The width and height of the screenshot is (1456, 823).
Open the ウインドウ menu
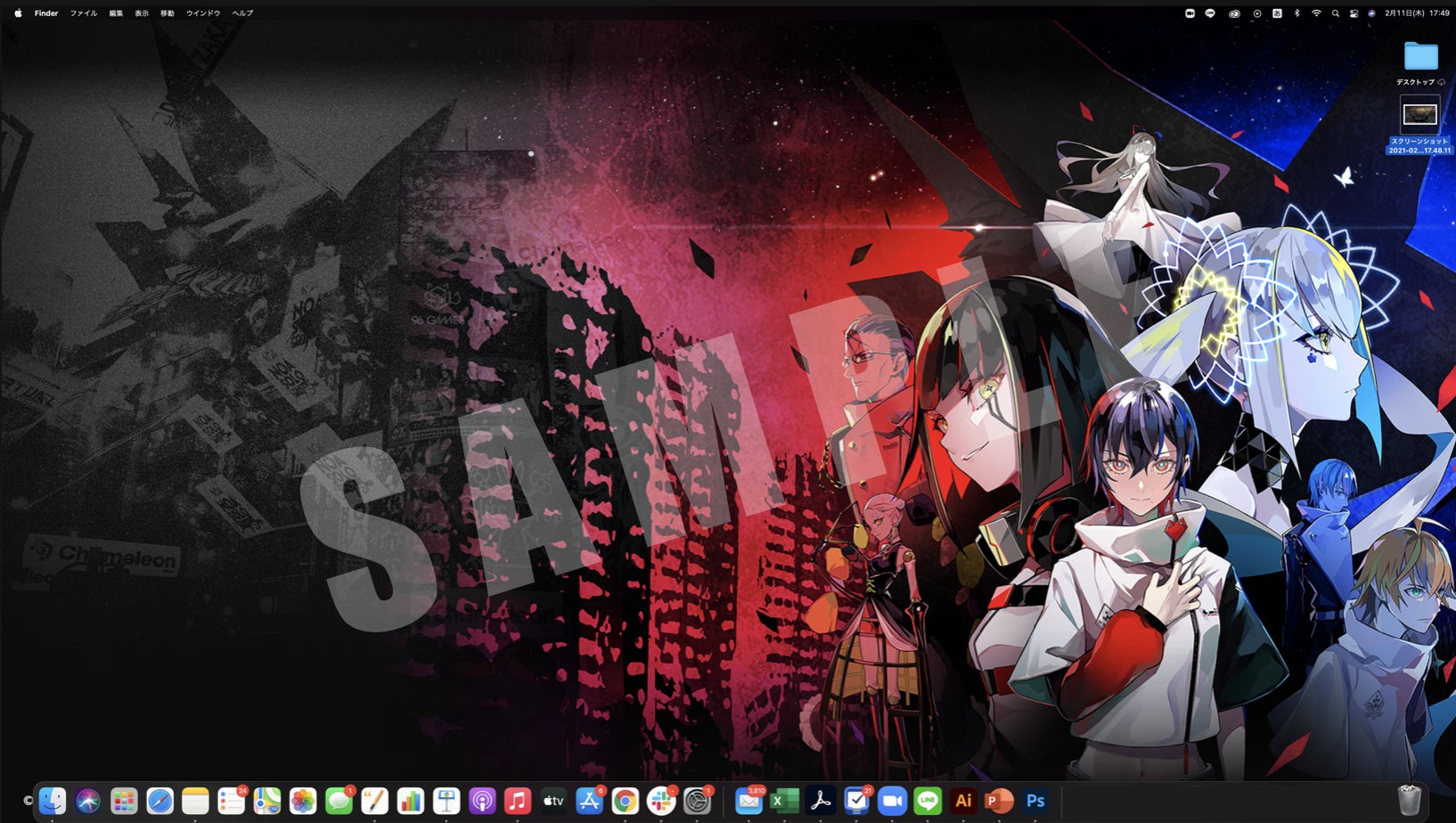203,13
